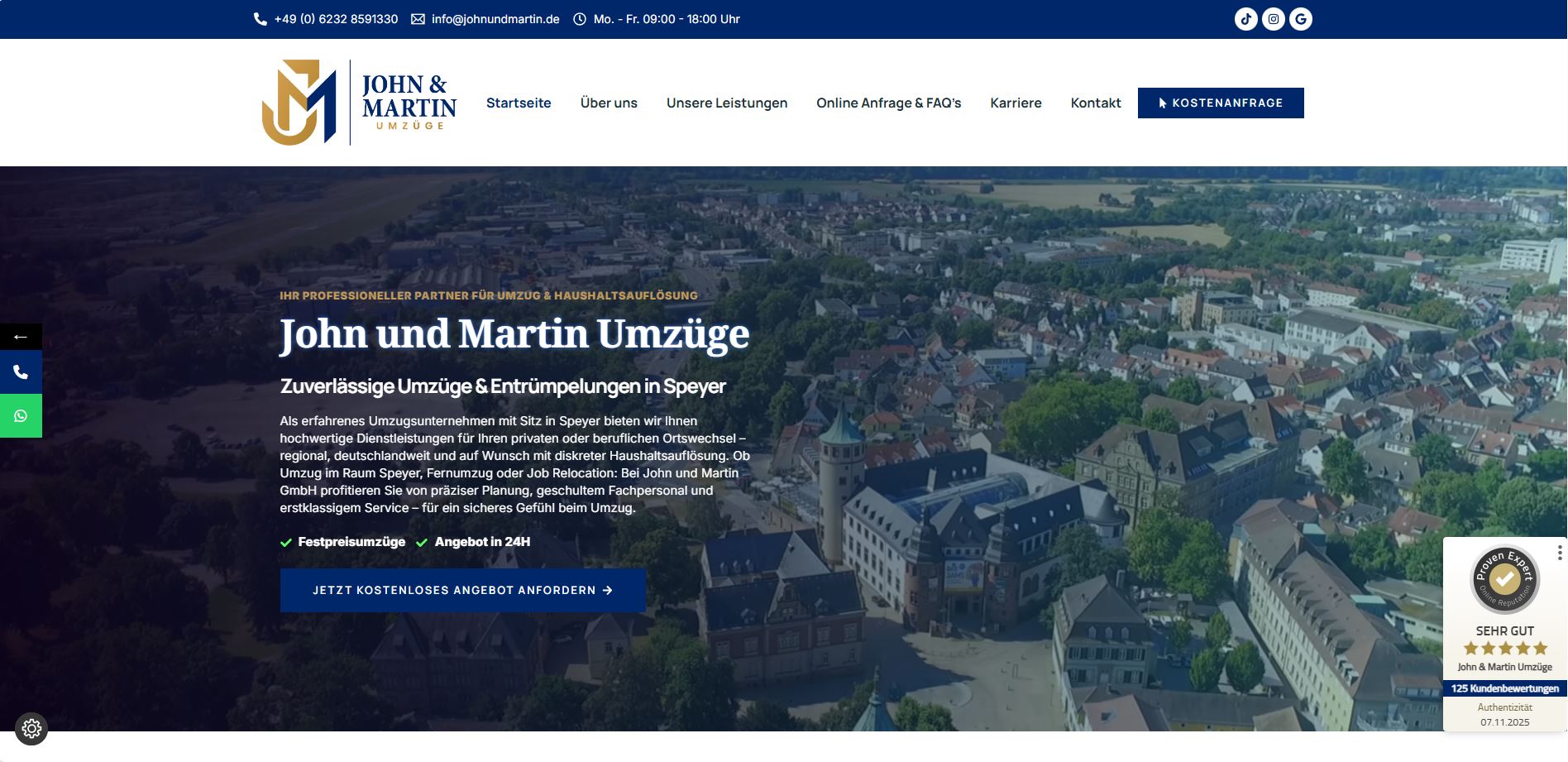The image size is (1568, 762).
Task: Open cookie settings gear icon
Action: [x=31, y=729]
